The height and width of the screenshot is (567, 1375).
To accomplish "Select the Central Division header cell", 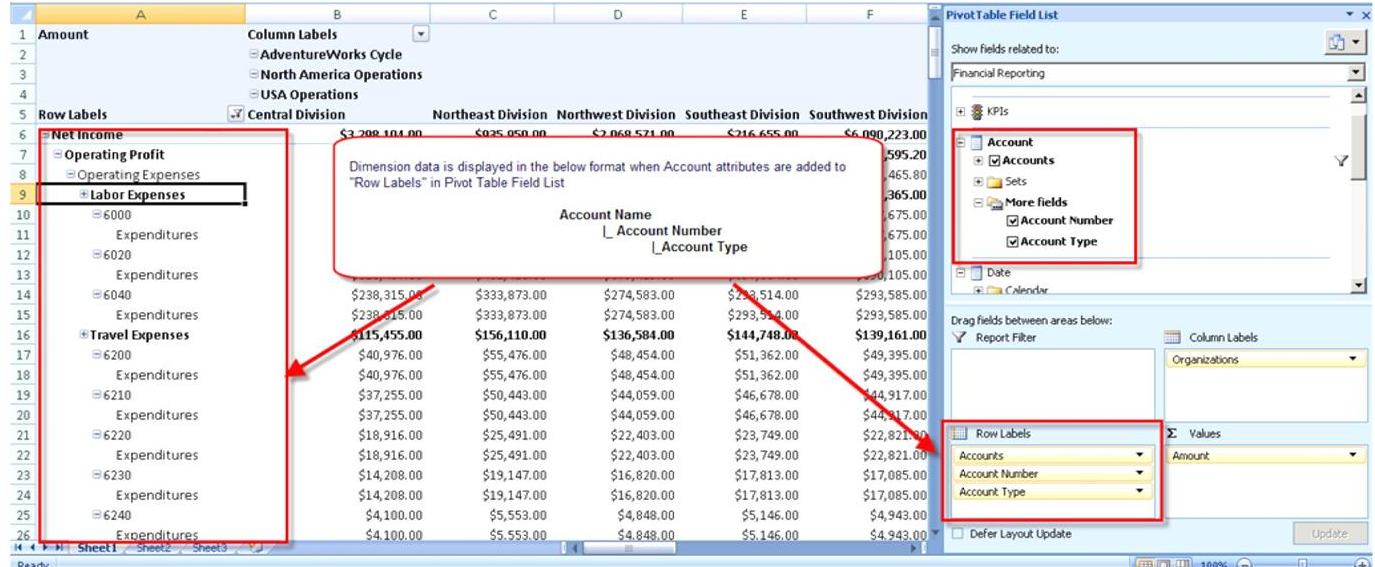I will tap(338, 115).
